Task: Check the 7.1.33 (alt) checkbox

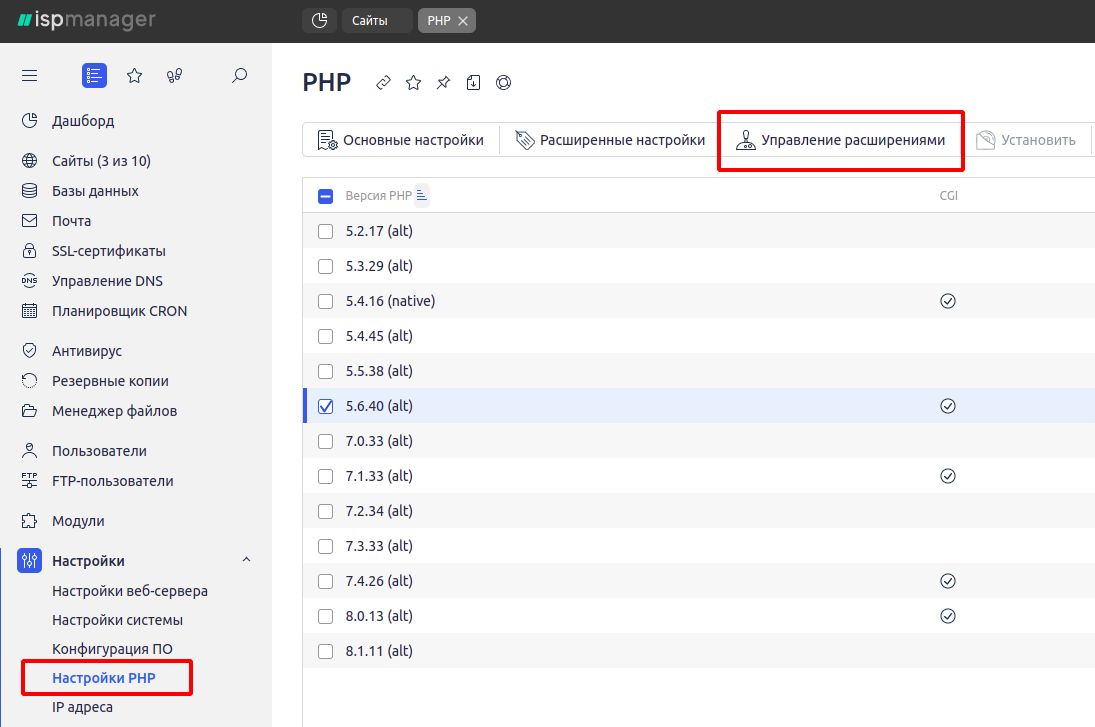Action: coord(325,476)
